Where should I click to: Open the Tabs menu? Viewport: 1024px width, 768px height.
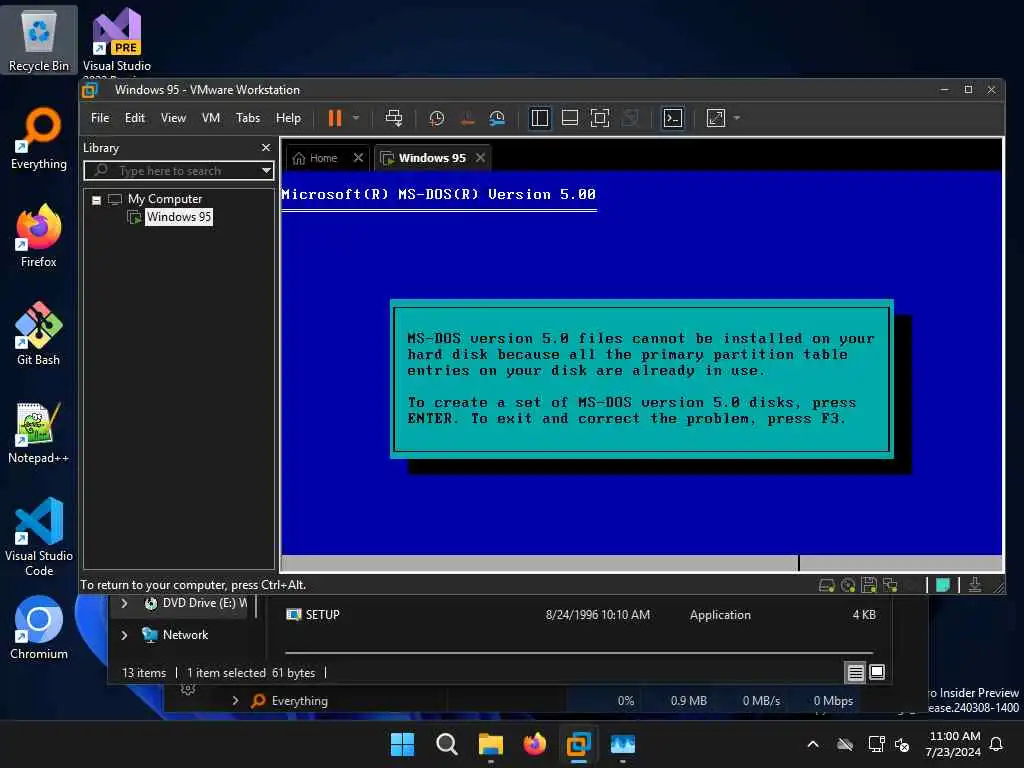click(248, 118)
